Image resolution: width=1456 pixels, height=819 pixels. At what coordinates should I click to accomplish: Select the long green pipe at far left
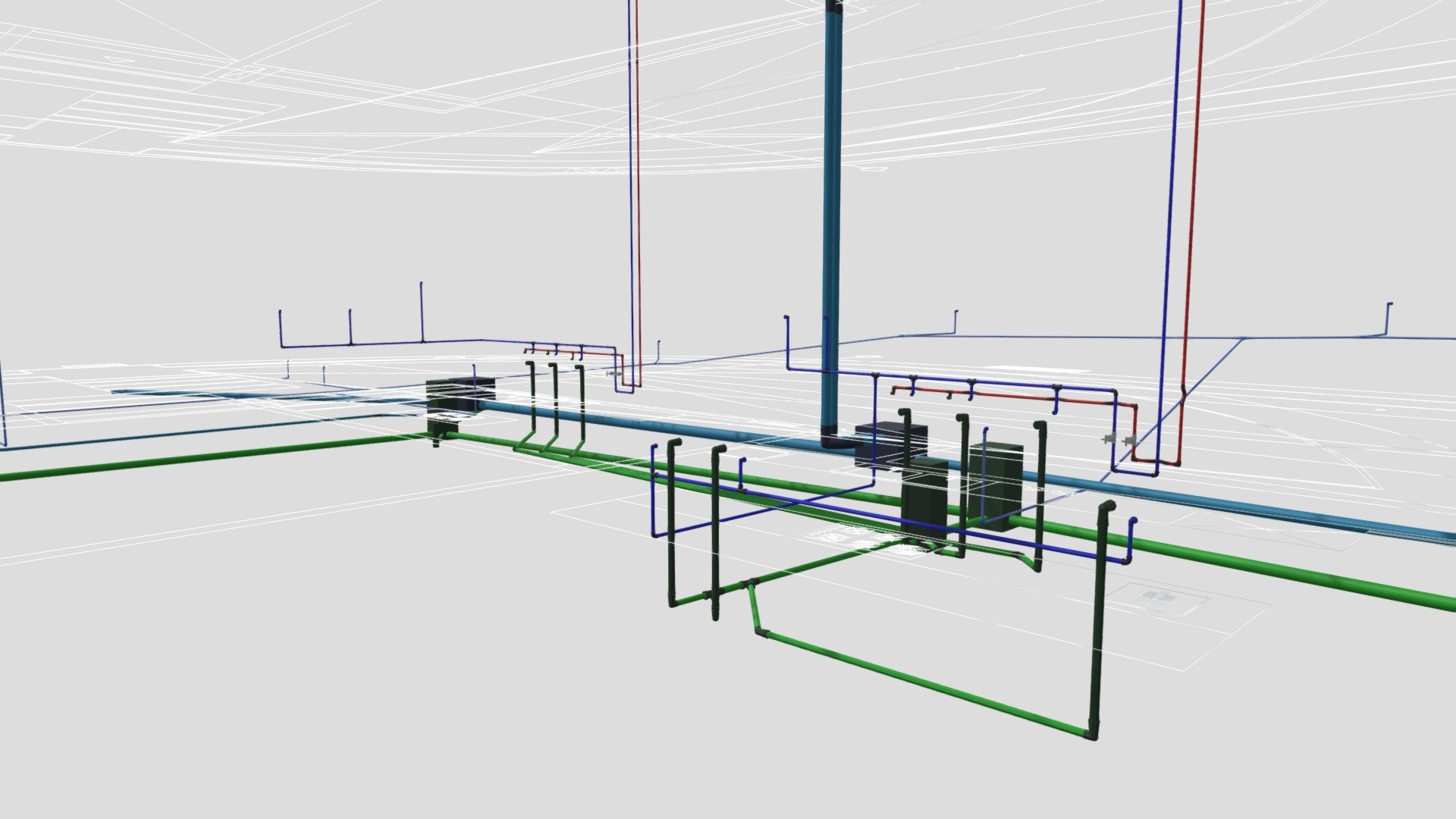[212, 457]
